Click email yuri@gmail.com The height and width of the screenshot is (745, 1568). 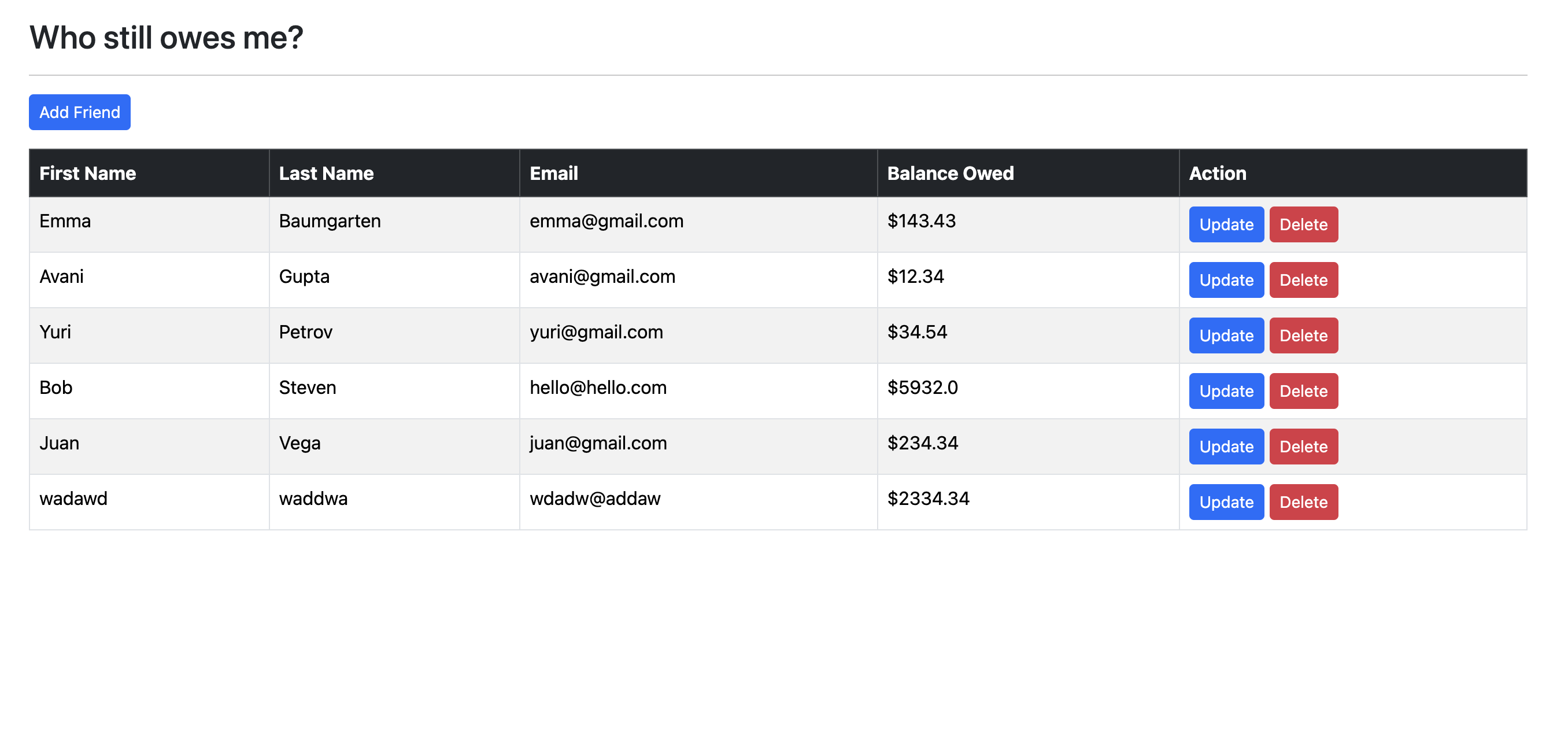(x=597, y=331)
